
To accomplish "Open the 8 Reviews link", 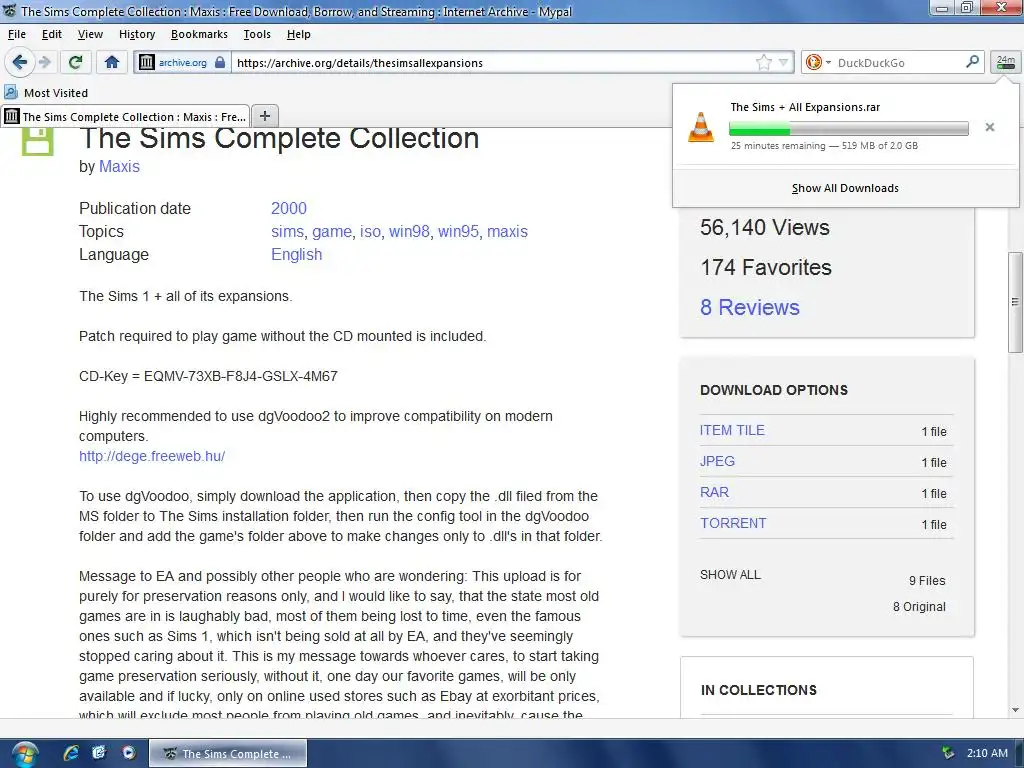I will (x=750, y=308).
